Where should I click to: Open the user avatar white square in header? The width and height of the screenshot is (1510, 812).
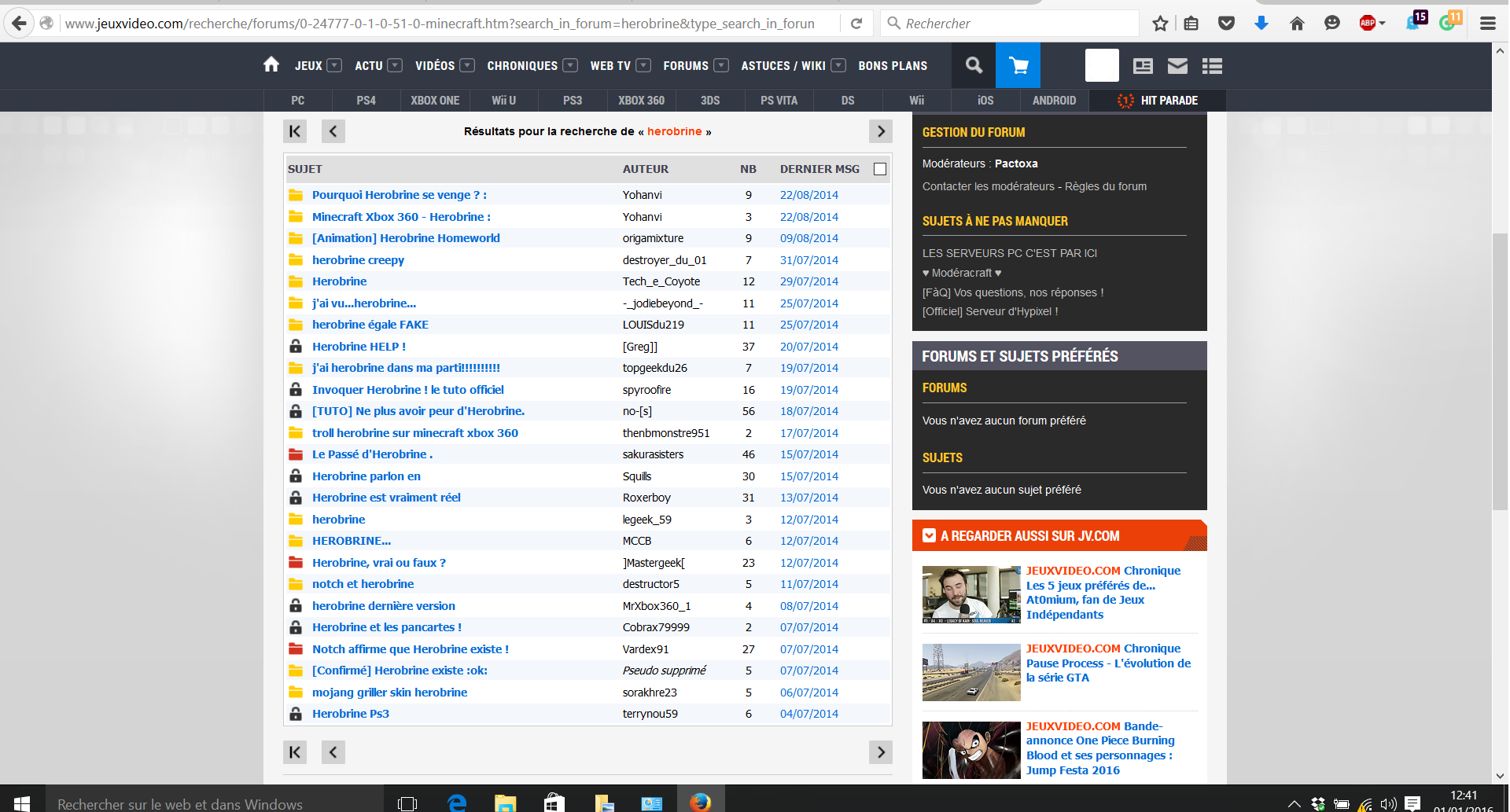[1102, 65]
